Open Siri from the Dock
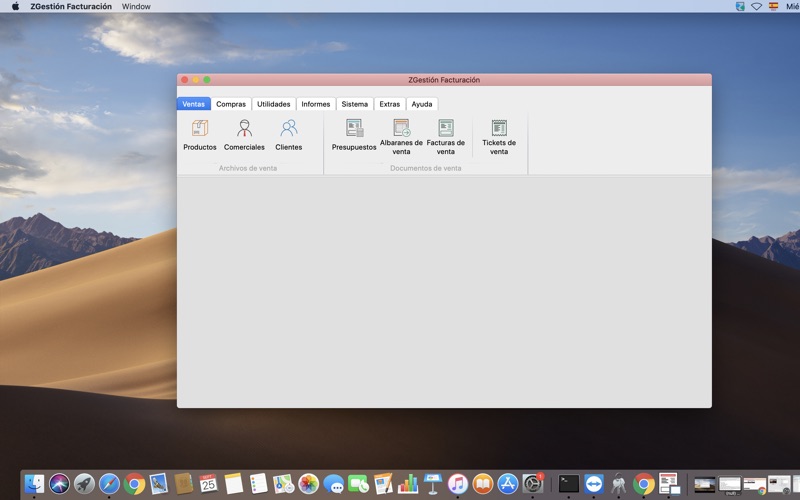 click(59, 483)
